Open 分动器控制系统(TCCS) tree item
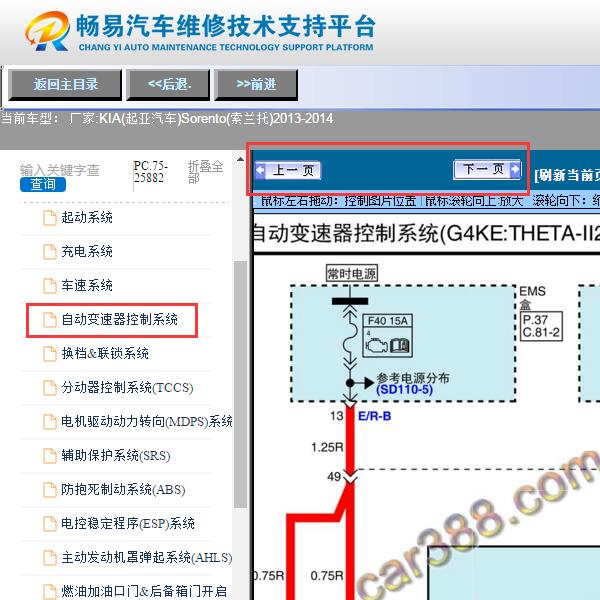Viewport: 600px width, 600px height. point(127,387)
